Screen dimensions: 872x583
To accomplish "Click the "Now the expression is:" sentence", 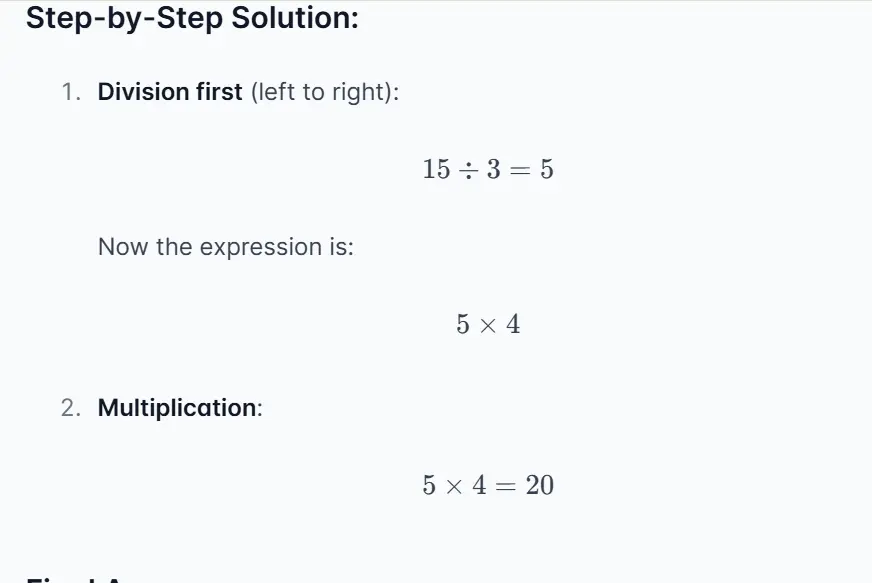I will pyautogui.click(x=226, y=247).
